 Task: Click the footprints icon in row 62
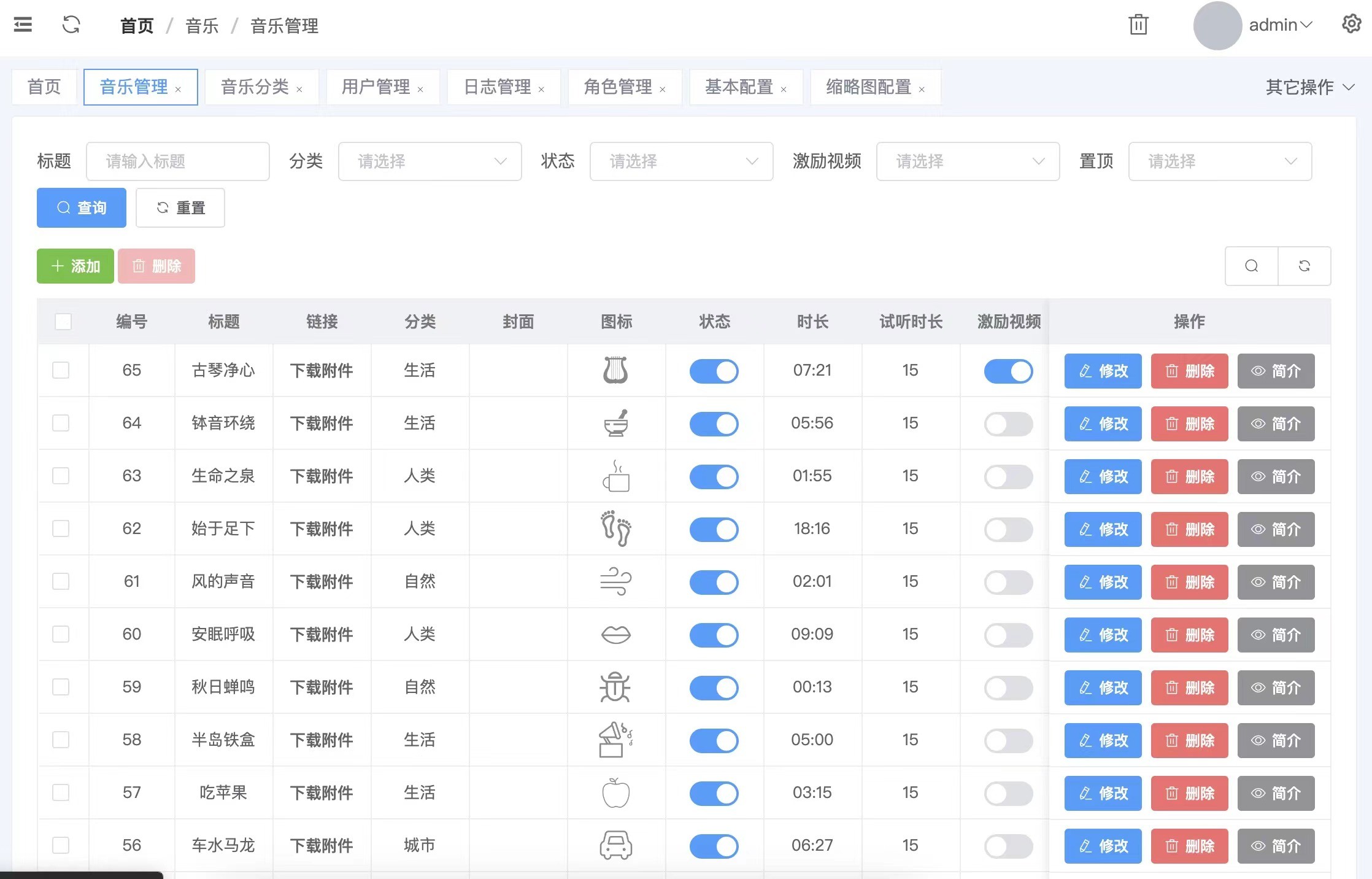(x=615, y=529)
